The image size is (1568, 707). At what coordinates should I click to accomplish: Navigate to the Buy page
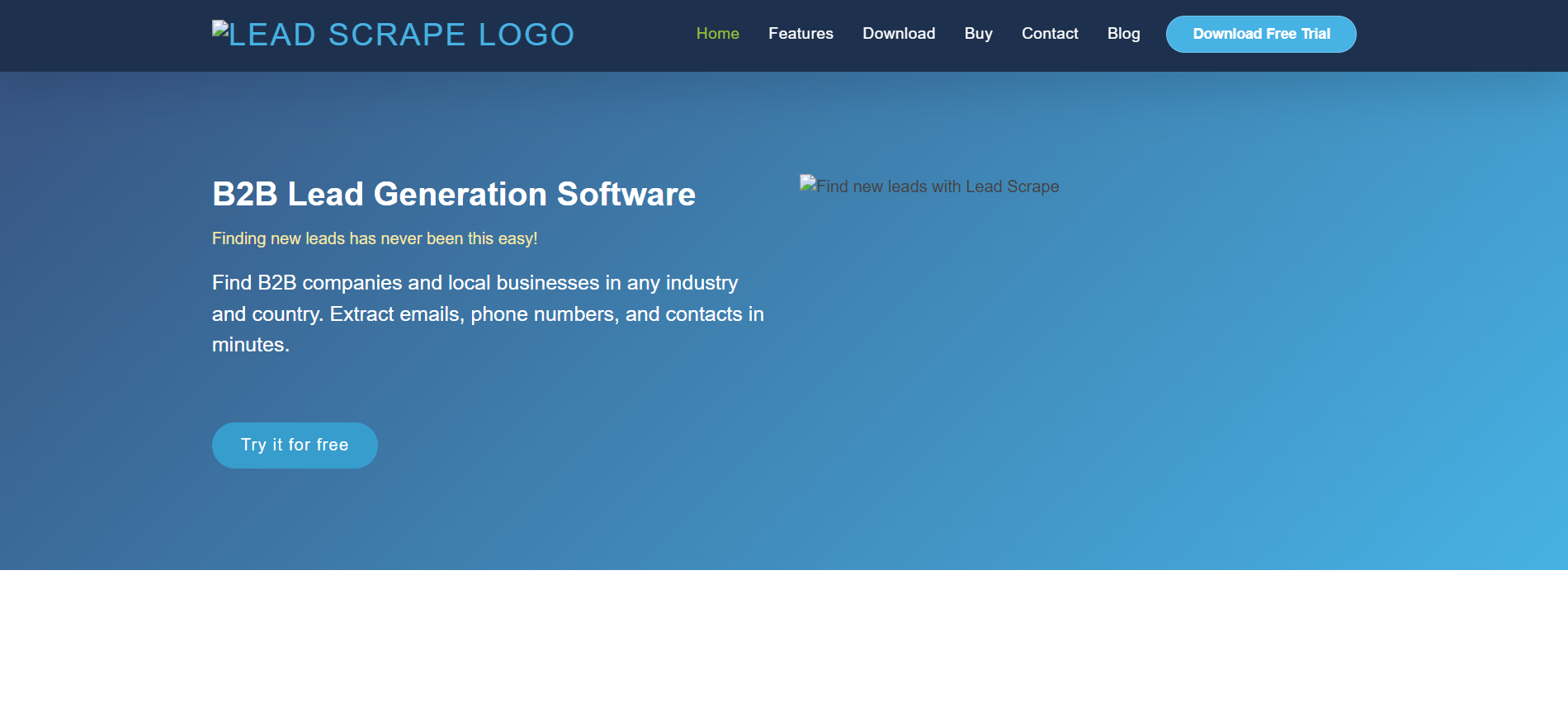(979, 34)
